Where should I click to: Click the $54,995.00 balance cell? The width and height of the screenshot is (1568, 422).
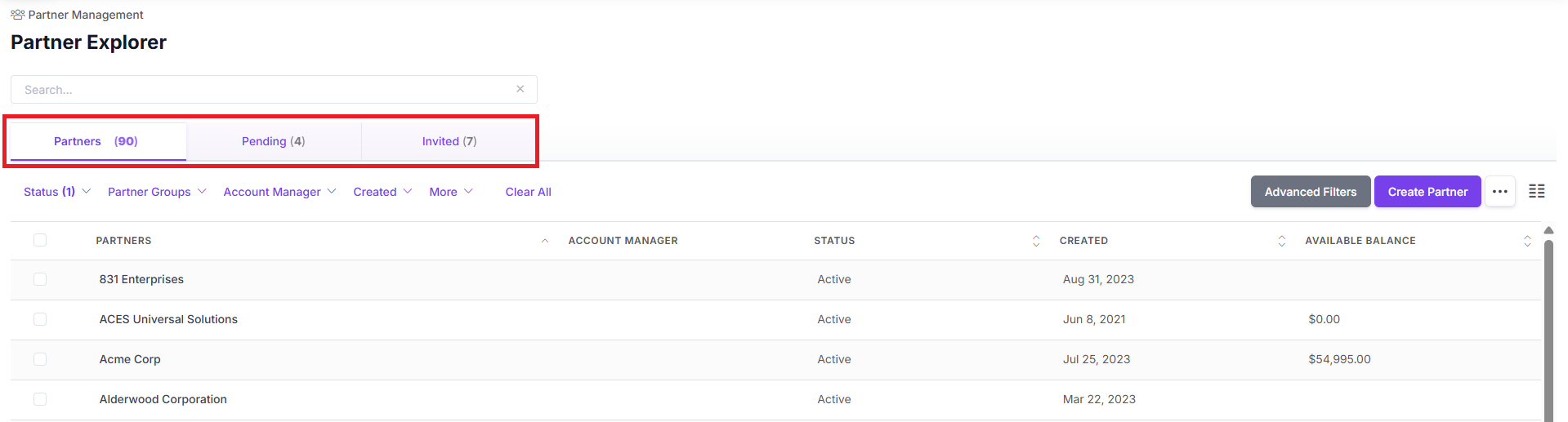click(1339, 359)
